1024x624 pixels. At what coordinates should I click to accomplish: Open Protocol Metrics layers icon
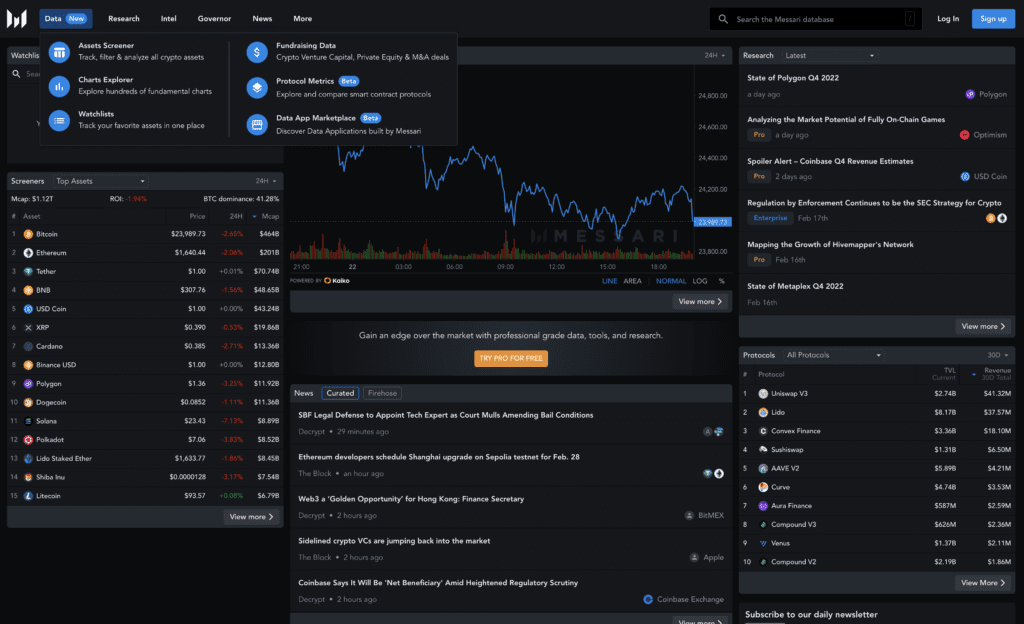(x=257, y=87)
